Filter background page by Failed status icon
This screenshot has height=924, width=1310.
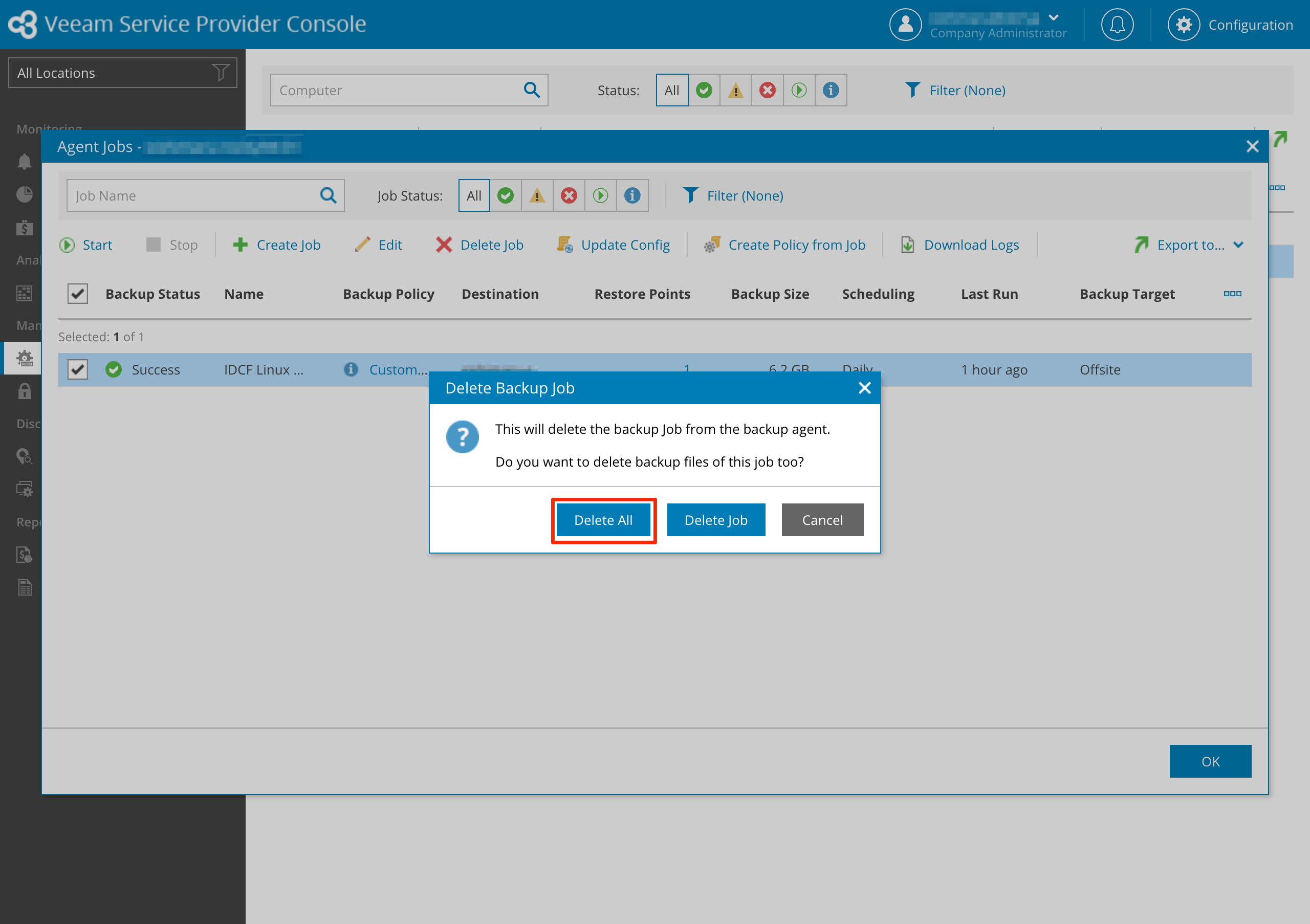(768, 90)
